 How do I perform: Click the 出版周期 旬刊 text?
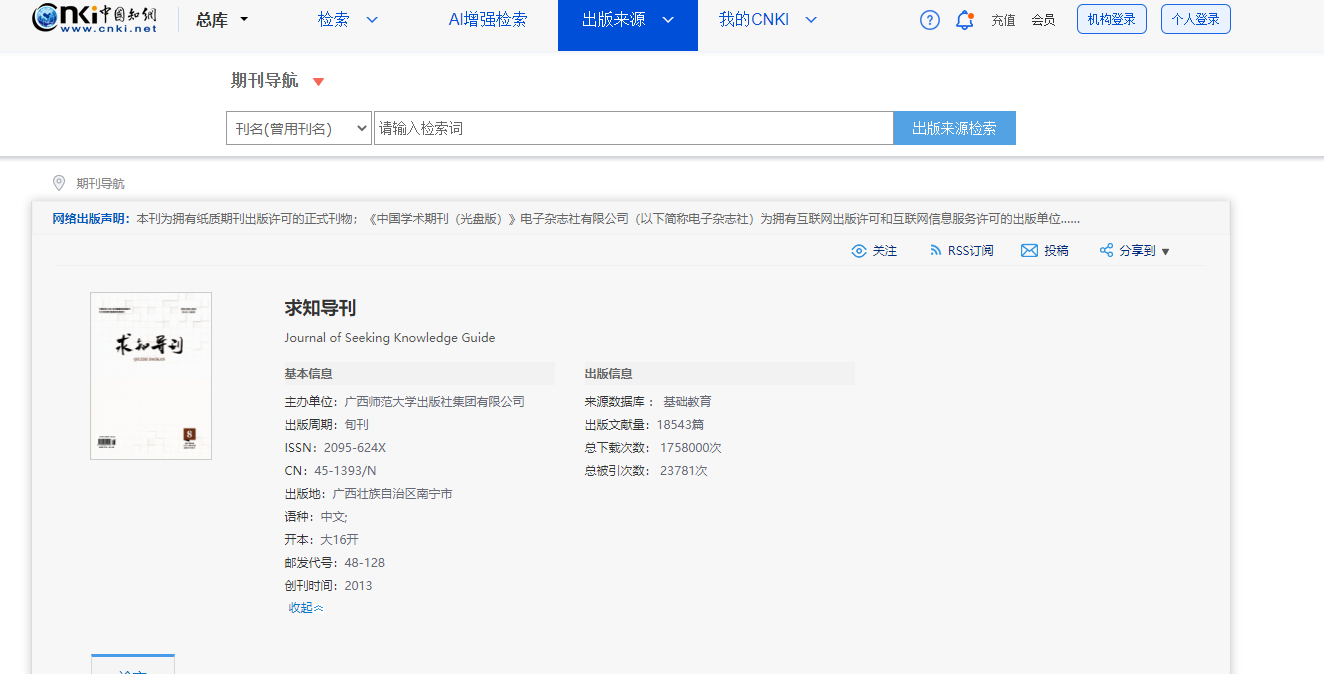click(x=326, y=425)
